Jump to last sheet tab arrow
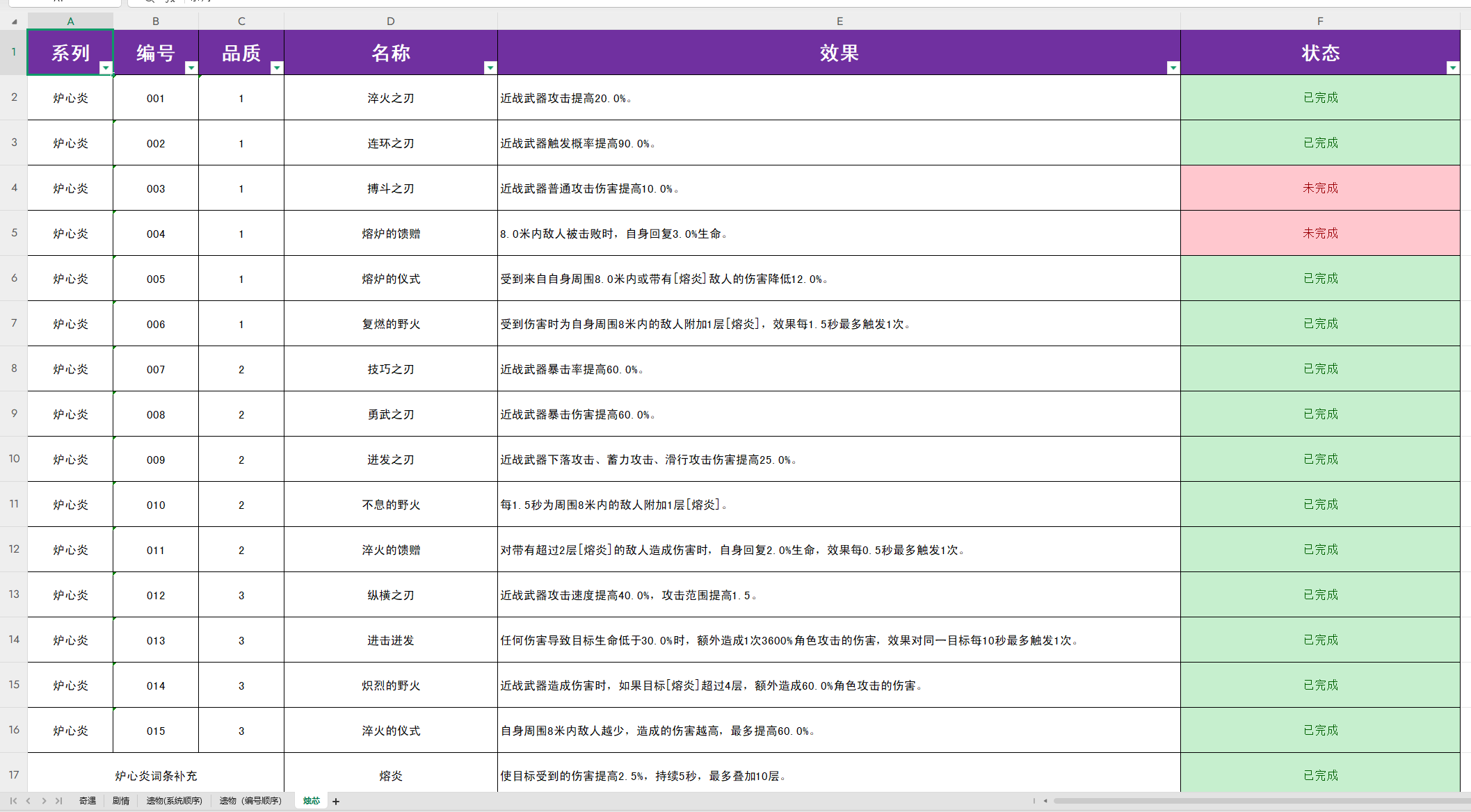Screen dimensions: 1471x812 [x=59, y=801]
